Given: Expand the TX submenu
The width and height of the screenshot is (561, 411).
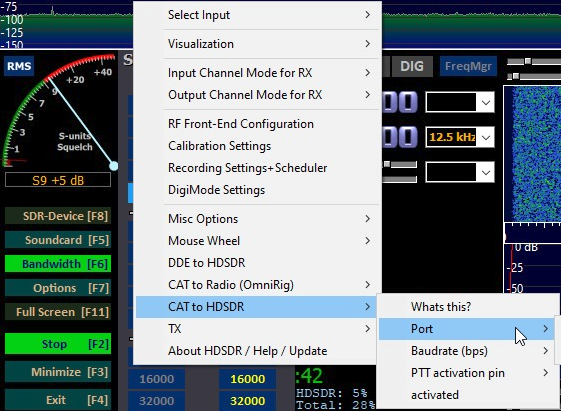Looking at the screenshot, I should pos(257,329).
